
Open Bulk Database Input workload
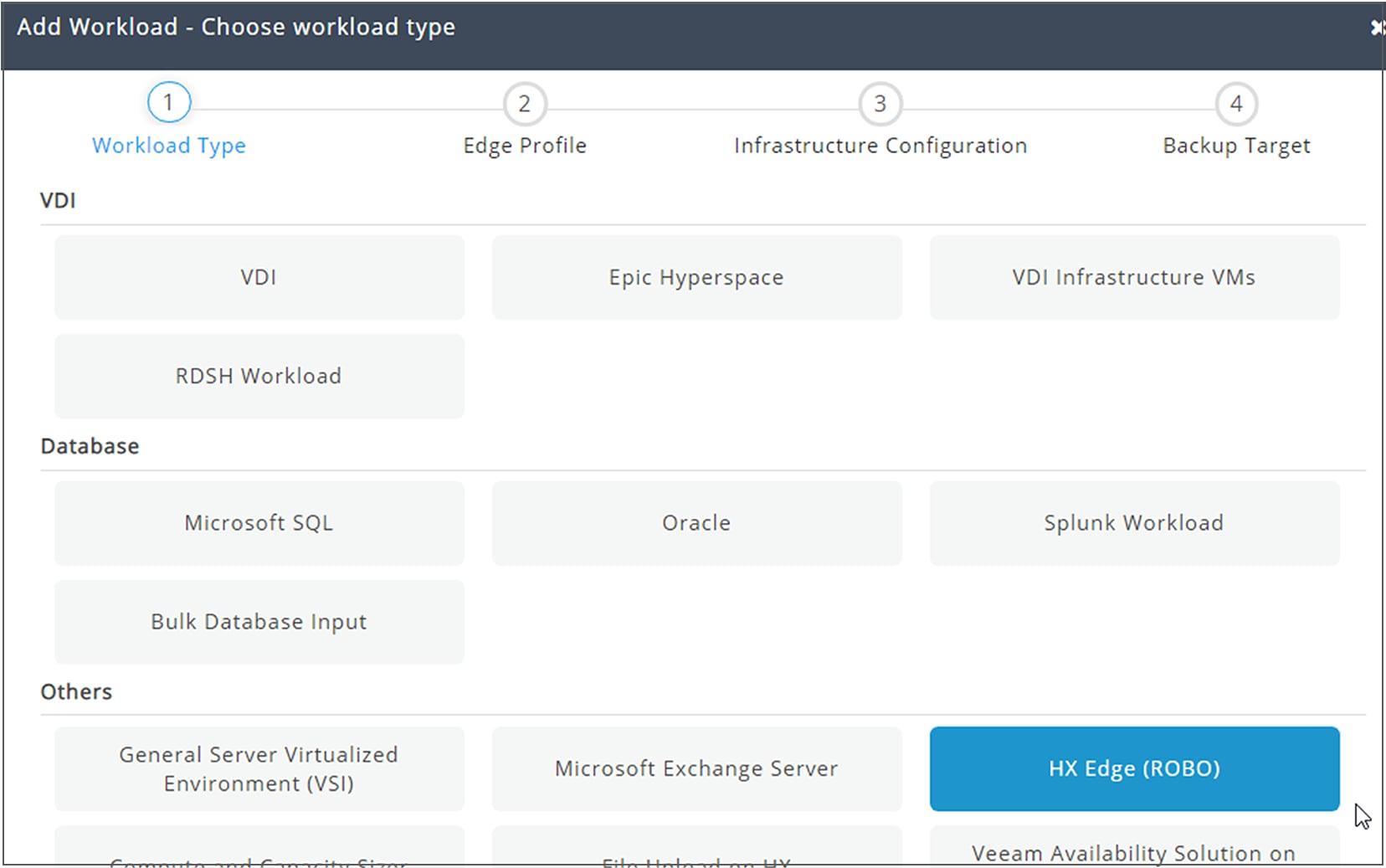tap(259, 621)
